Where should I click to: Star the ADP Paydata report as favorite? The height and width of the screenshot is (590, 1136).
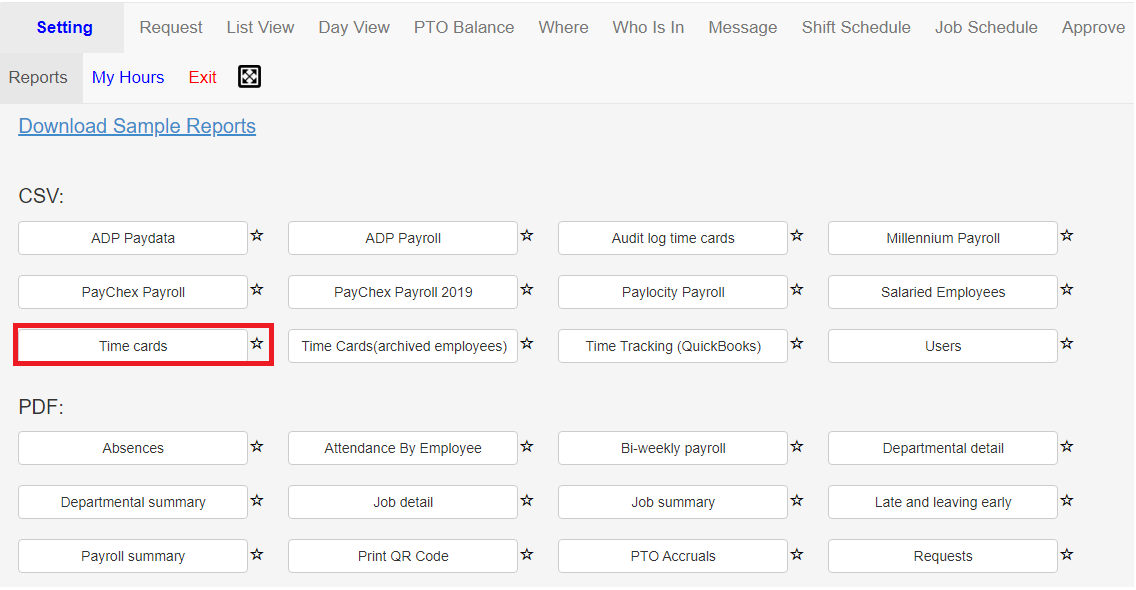(256, 236)
